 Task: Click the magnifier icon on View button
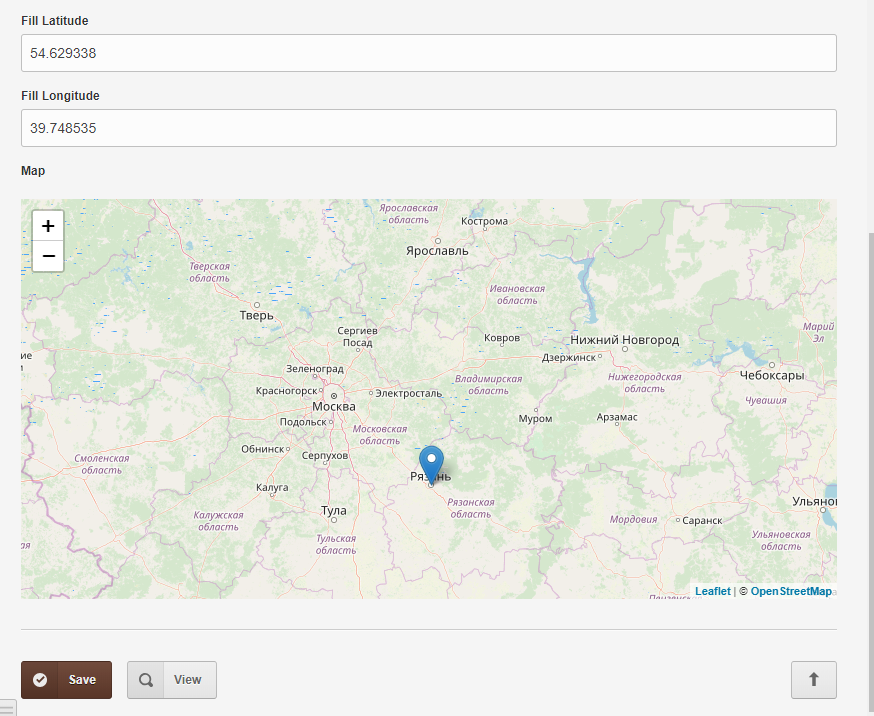145,680
